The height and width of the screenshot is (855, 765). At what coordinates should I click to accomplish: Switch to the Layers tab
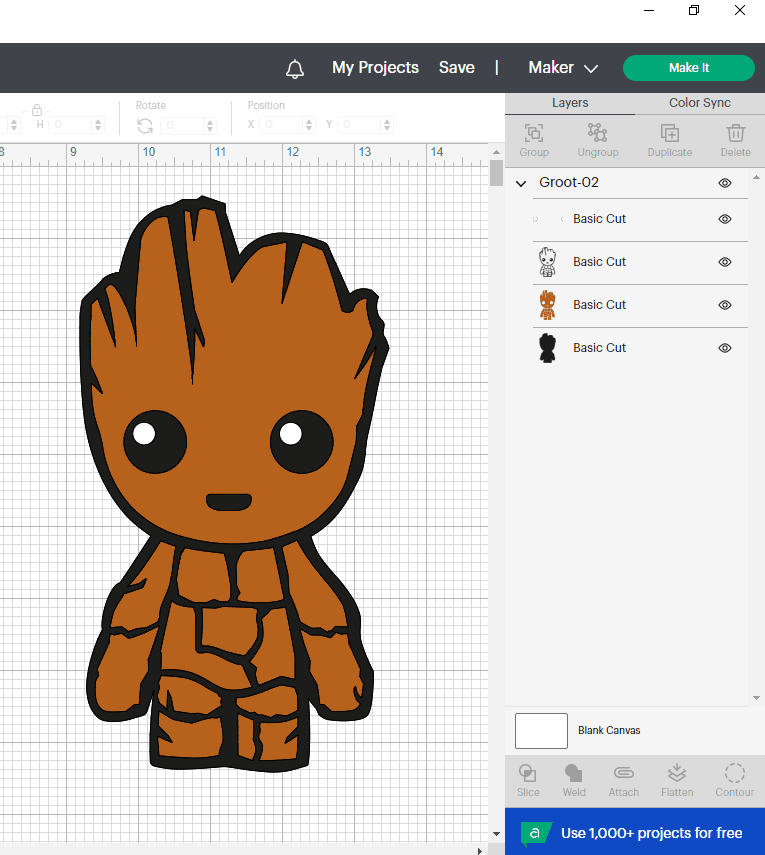(x=570, y=103)
